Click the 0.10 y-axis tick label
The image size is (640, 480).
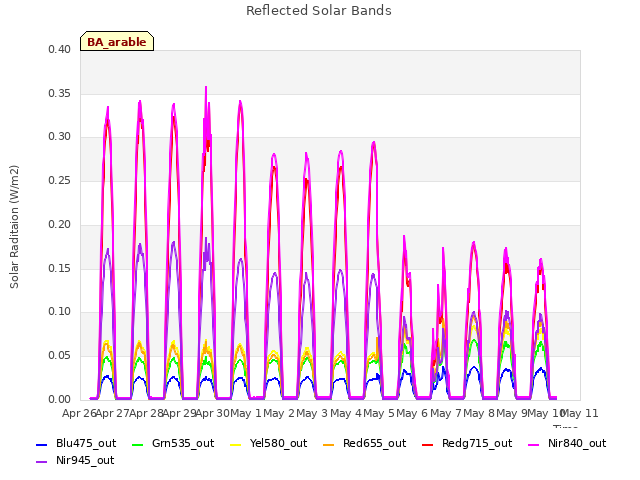(59, 311)
